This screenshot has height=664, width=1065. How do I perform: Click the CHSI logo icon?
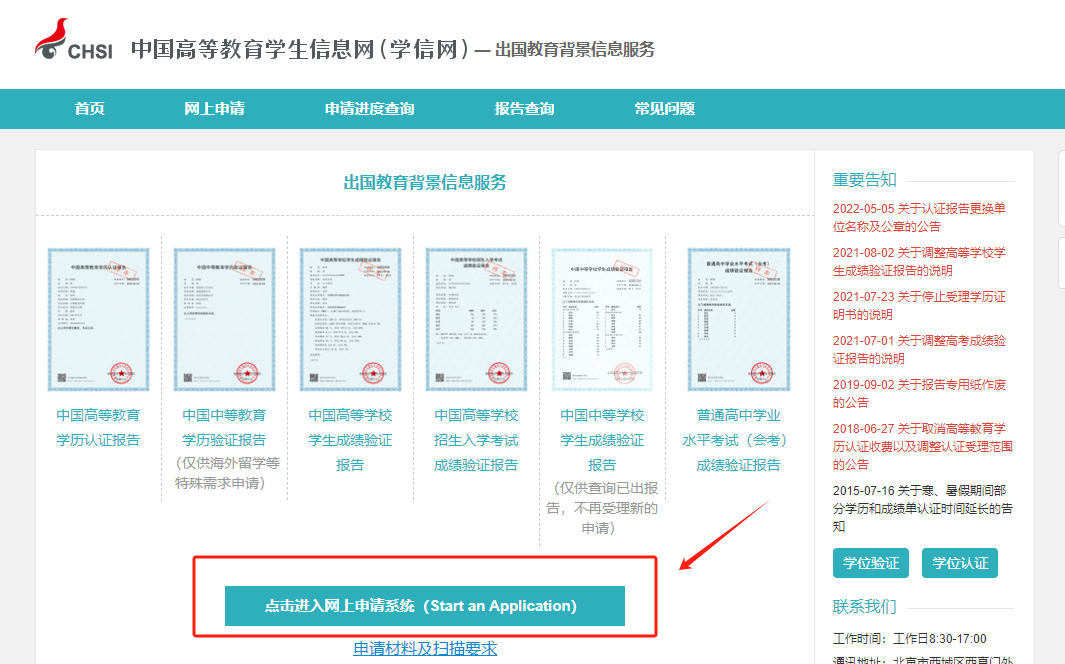tap(73, 39)
